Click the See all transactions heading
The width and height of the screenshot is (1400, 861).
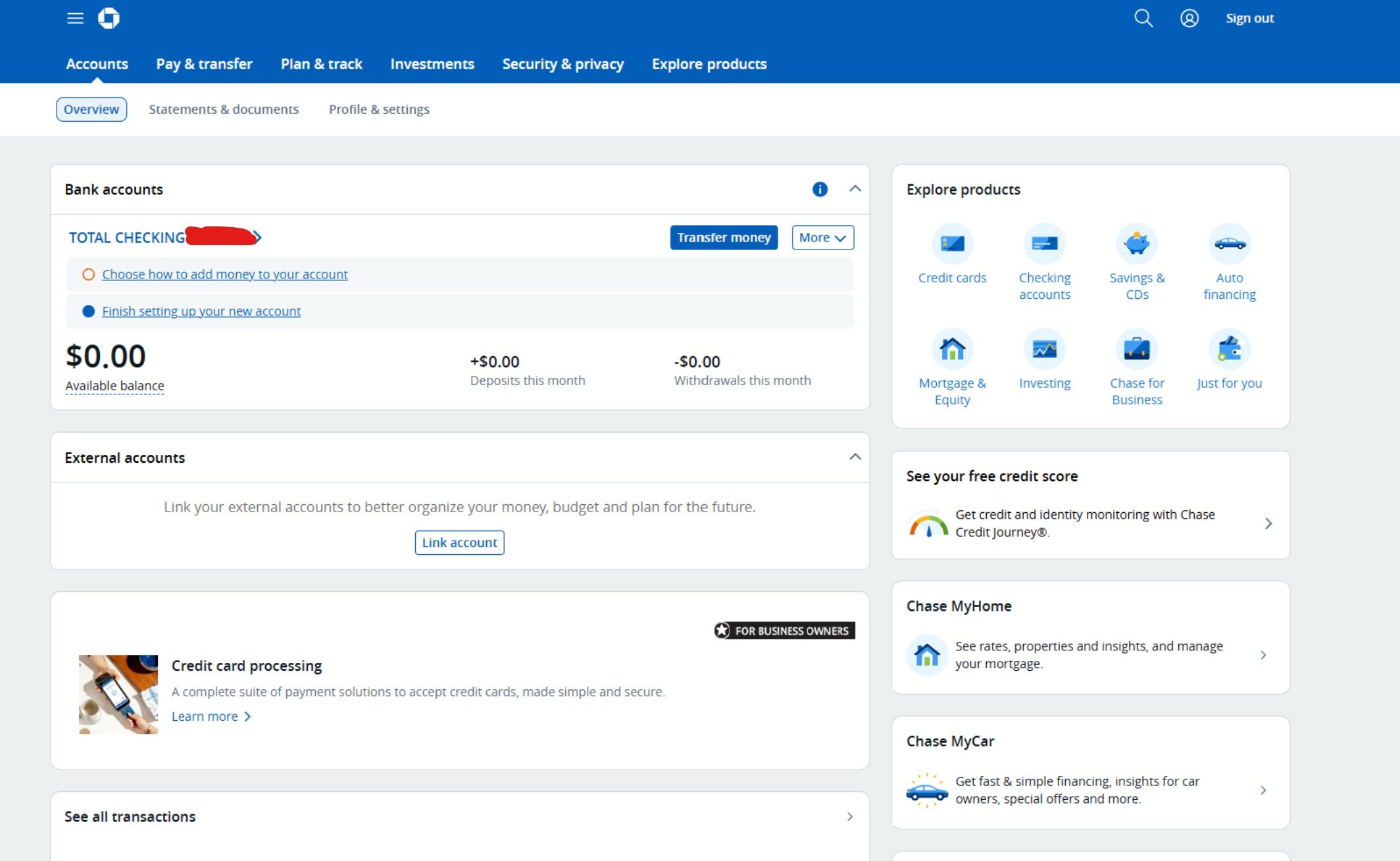[x=130, y=817]
